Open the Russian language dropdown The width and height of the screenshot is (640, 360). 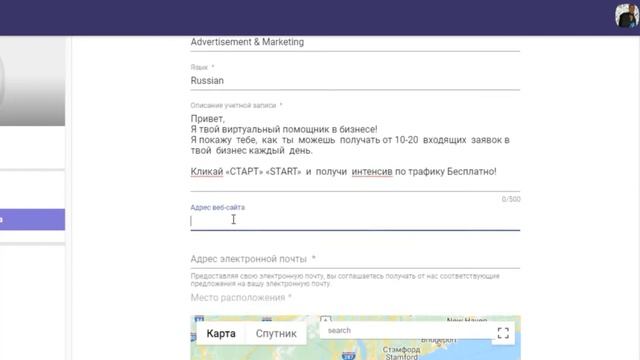click(x=355, y=81)
